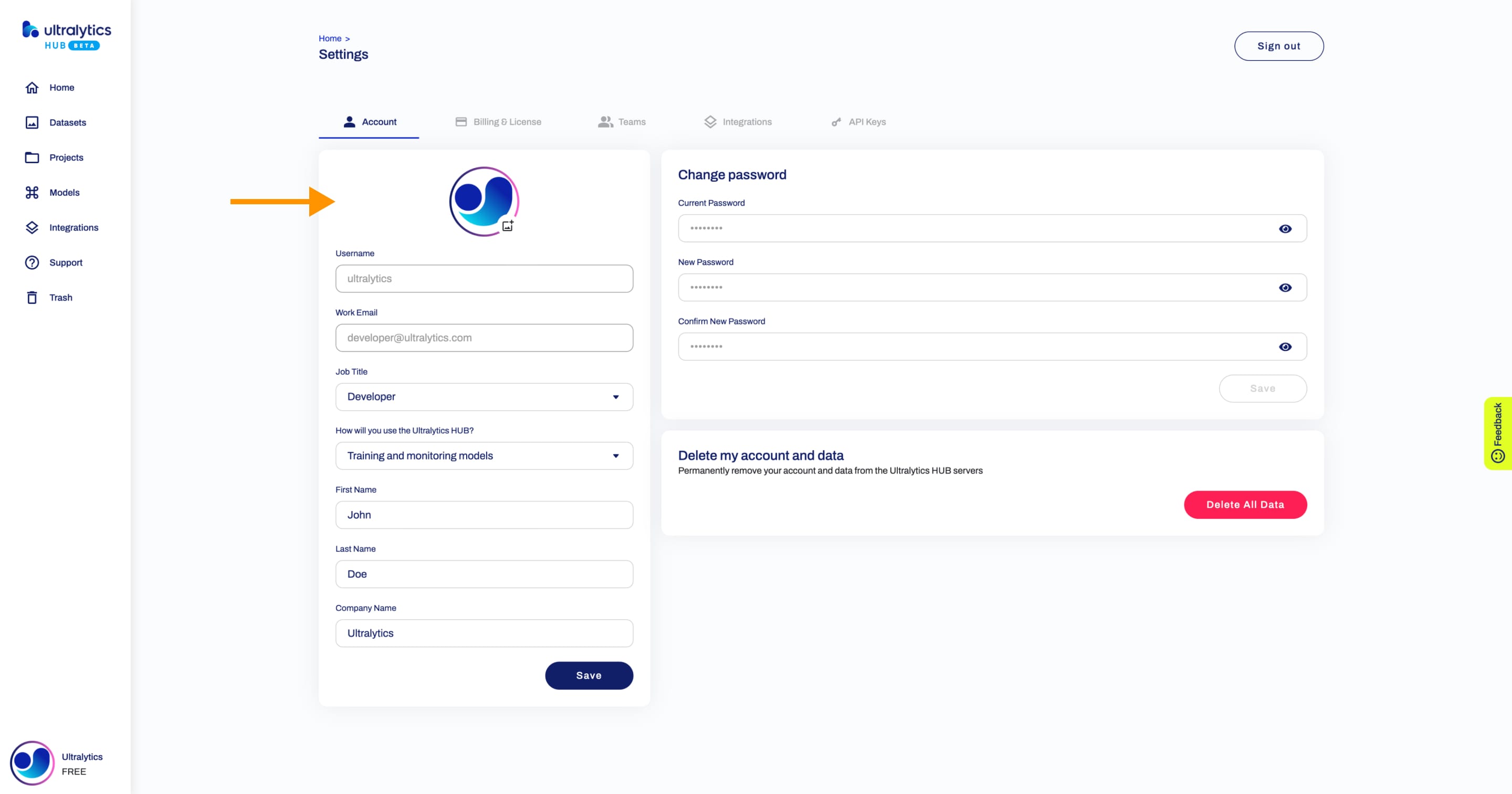This screenshot has width=1512, height=794.
Task: Click the Datasets icon in sidebar
Action: [x=31, y=122]
